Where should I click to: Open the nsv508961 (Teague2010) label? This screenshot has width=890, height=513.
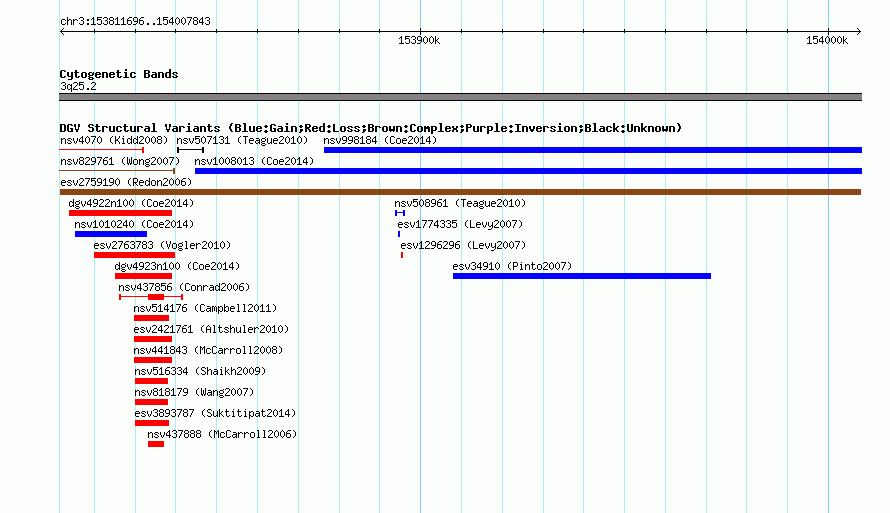[x=460, y=203]
